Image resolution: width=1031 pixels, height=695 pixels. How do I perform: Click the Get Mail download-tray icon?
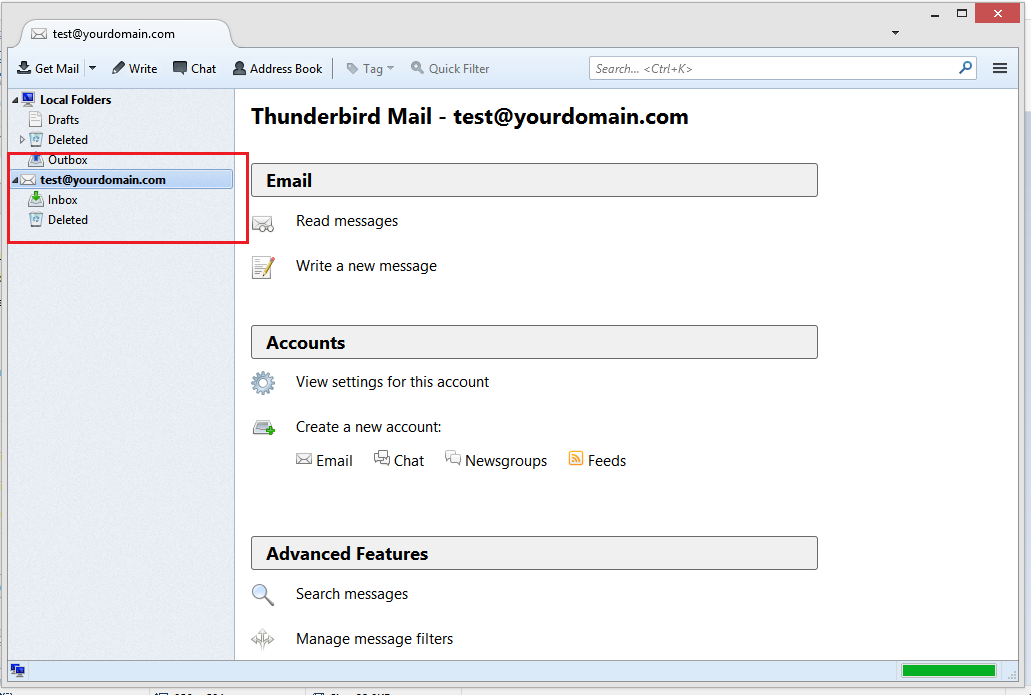[24, 68]
